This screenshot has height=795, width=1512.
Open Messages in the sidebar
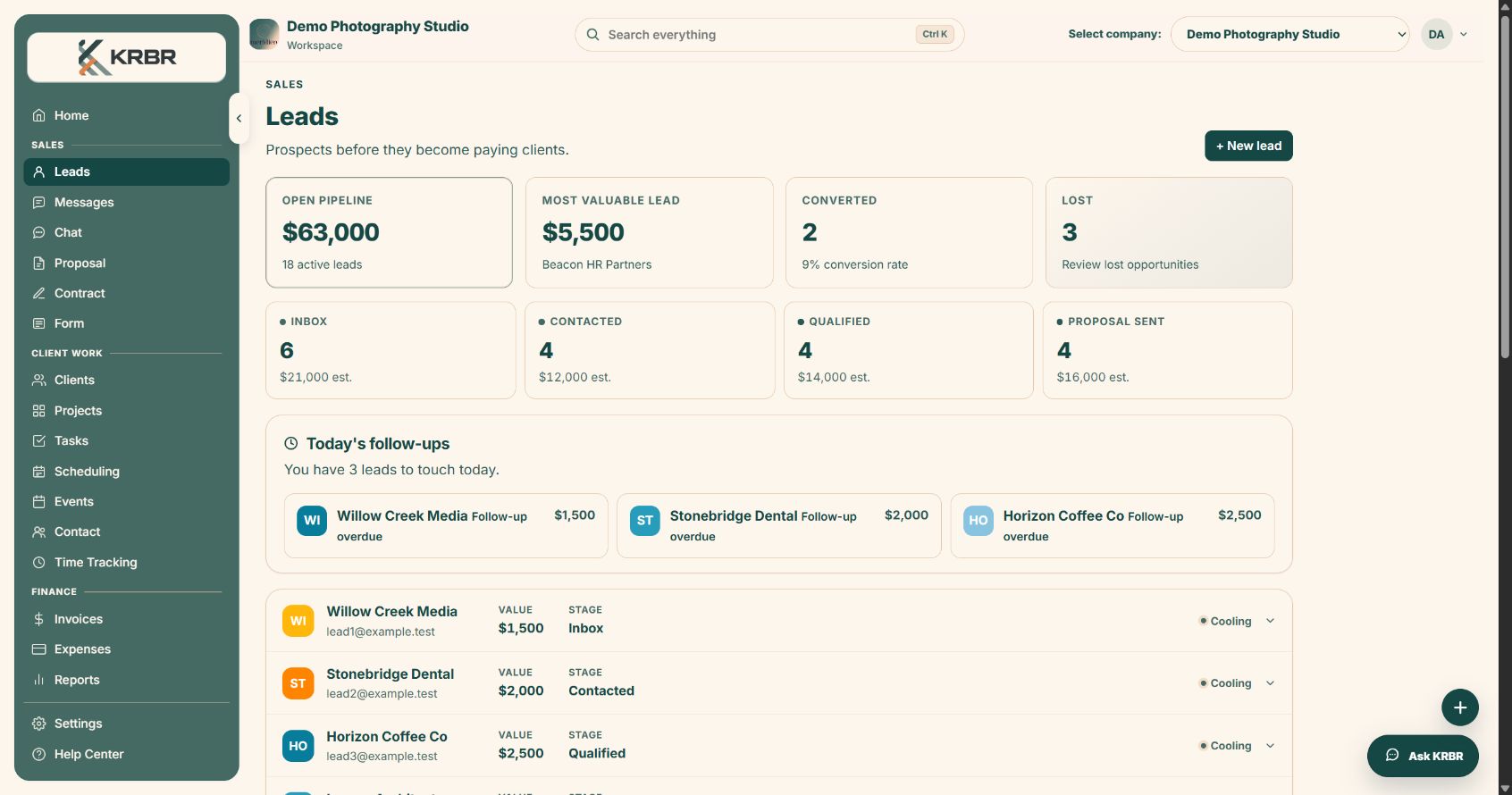coord(127,202)
